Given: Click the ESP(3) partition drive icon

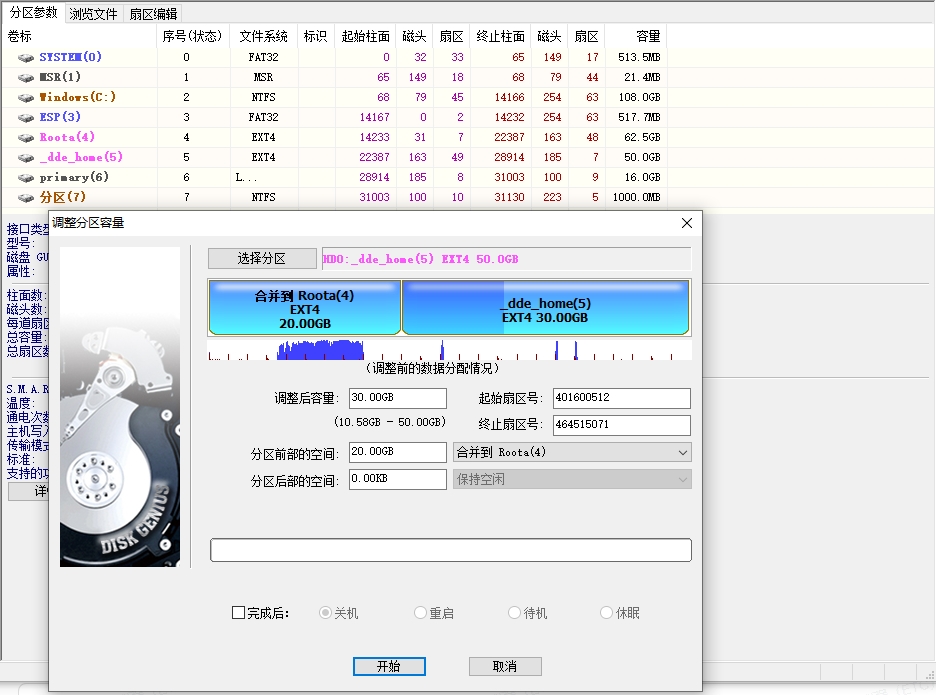Looking at the screenshot, I should pos(26,118).
